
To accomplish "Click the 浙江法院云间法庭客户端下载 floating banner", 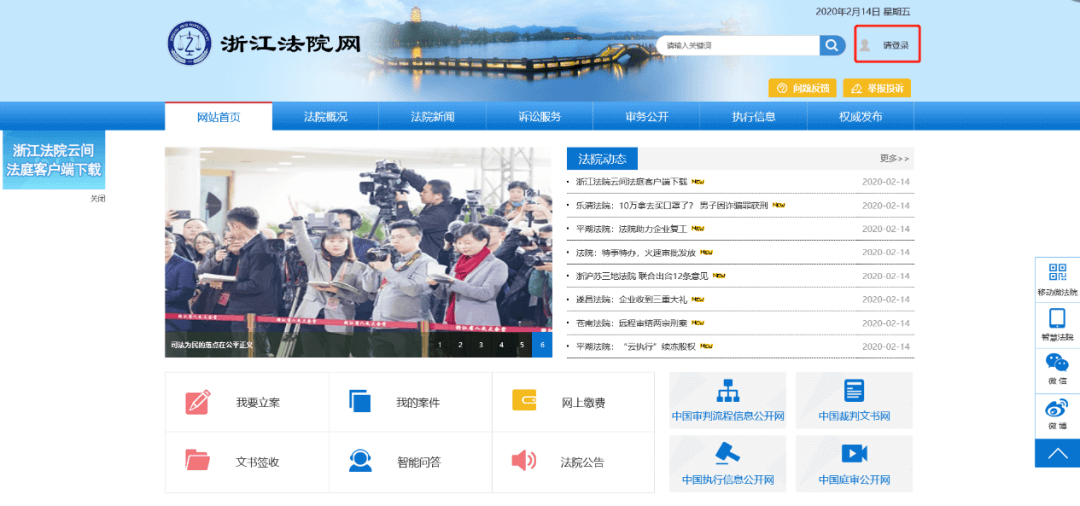I will click(54, 160).
